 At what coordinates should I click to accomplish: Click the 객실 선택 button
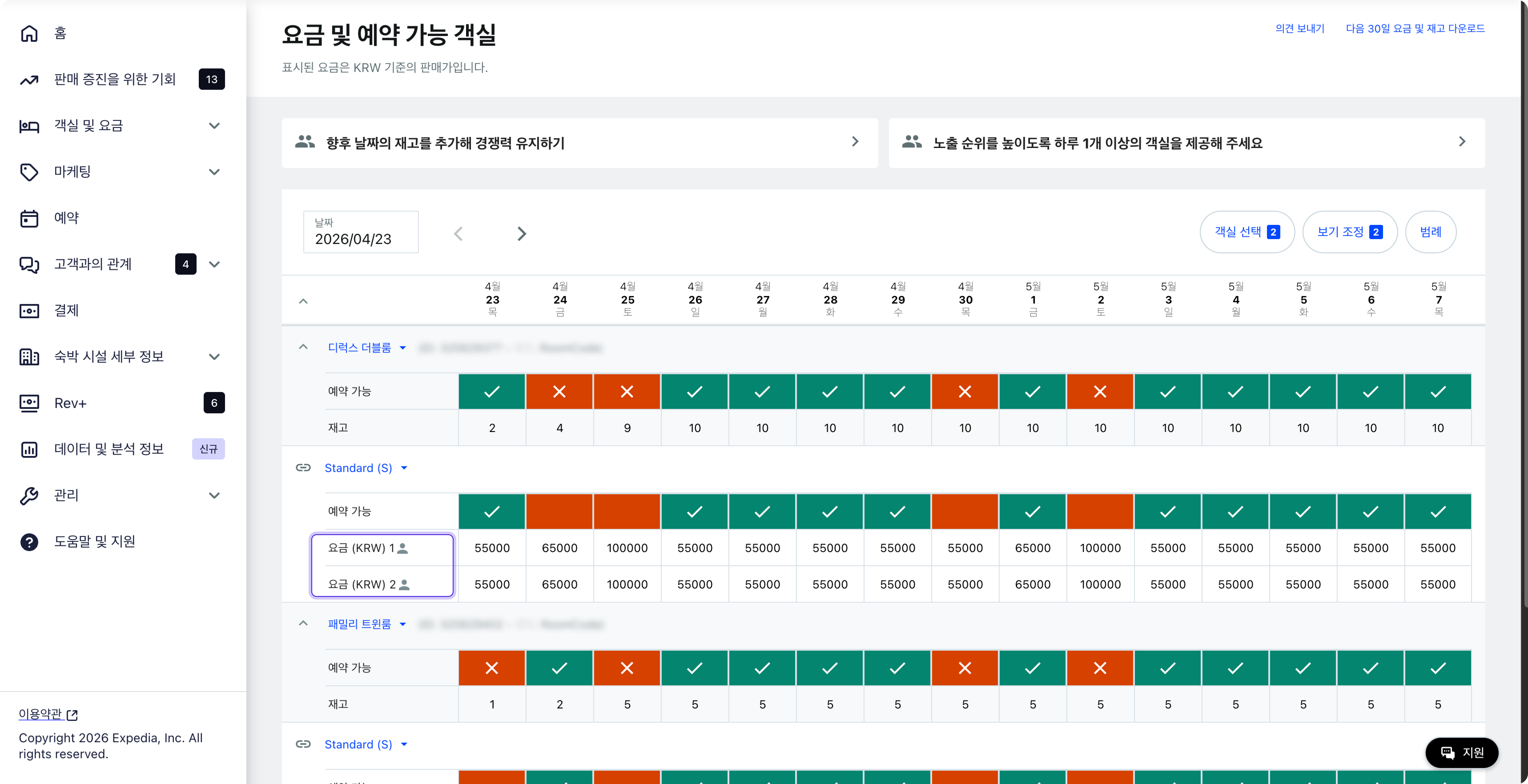coord(1247,232)
